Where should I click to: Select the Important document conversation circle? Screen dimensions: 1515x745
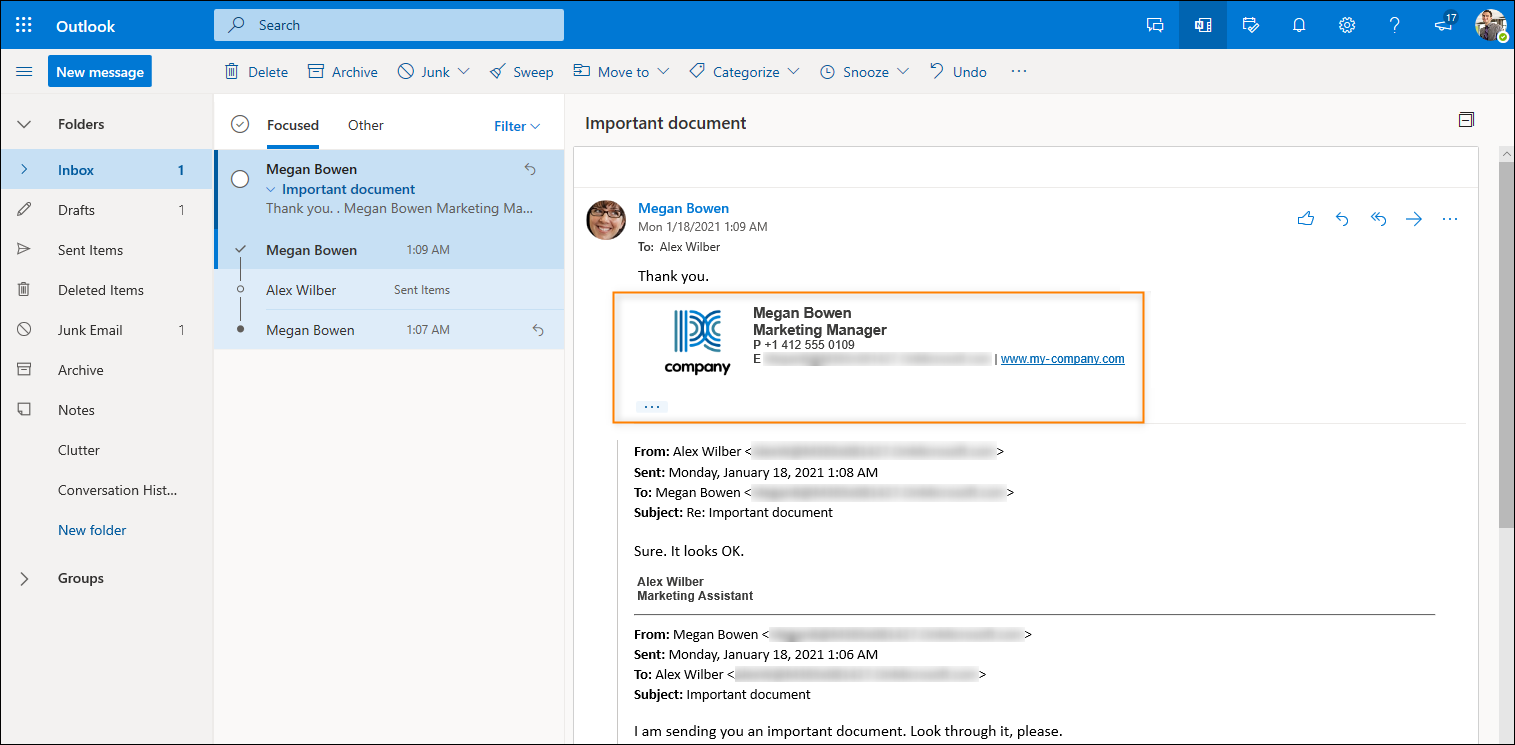240,179
